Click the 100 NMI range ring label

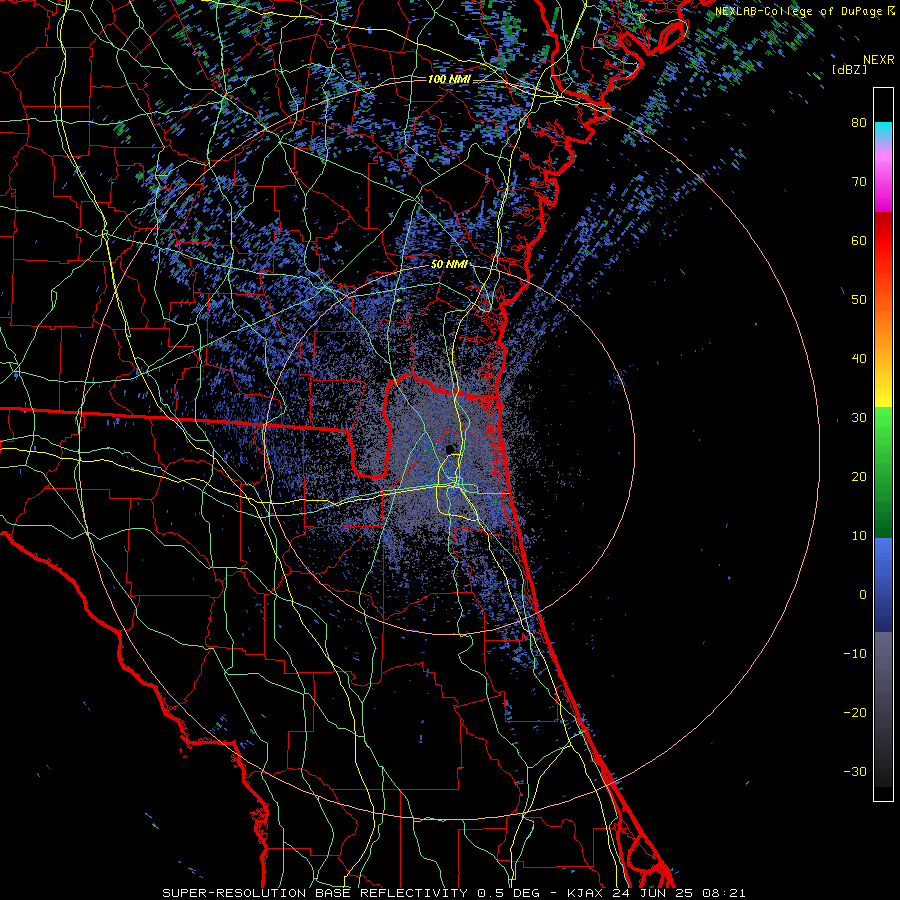[x=449, y=79]
